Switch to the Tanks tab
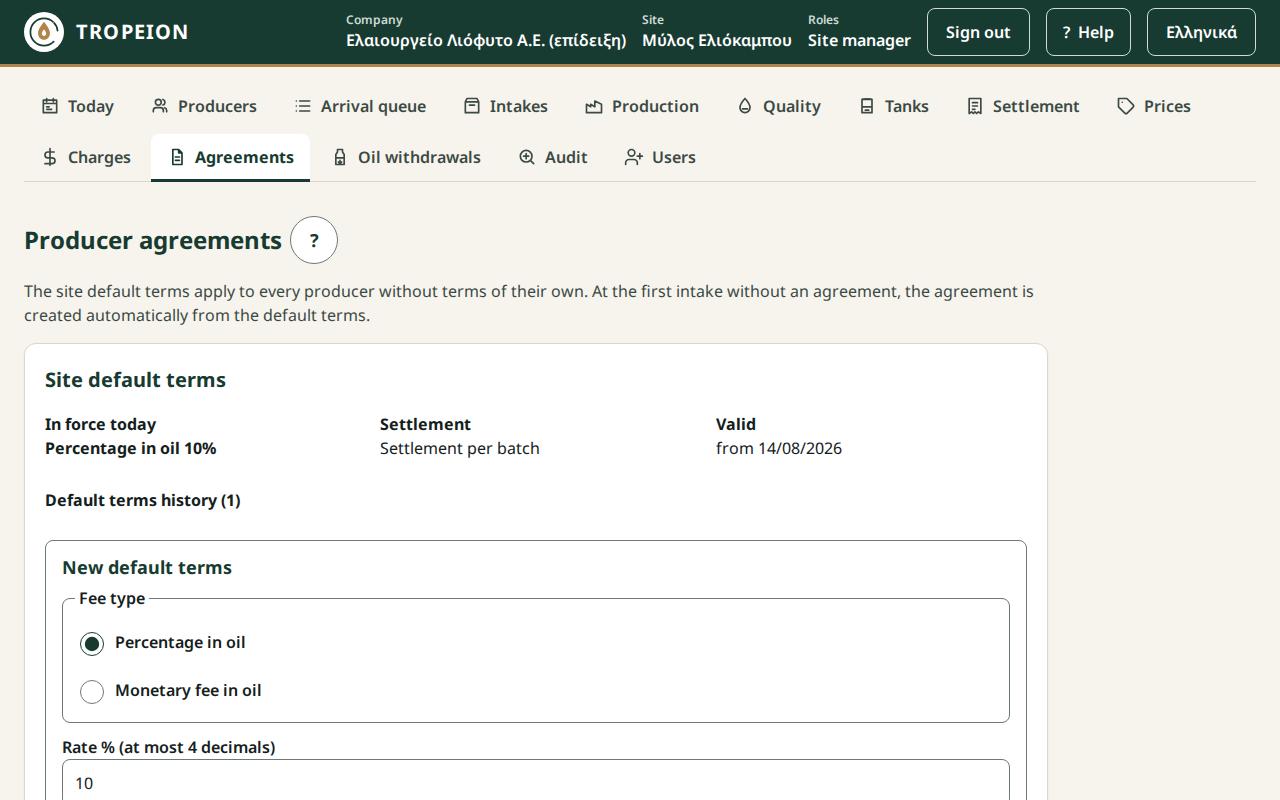The width and height of the screenshot is (1280, 800). pos(895,106)
